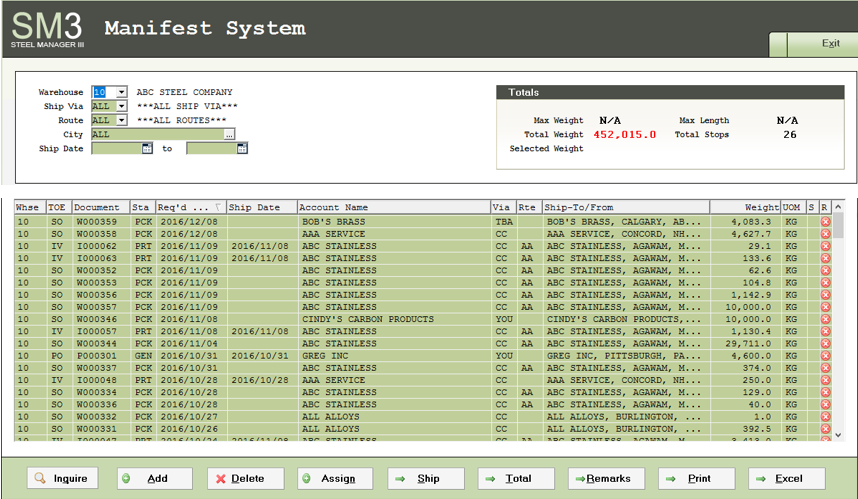Screen dimensions: 858x499
Task: Open the City lookup ellipsis button
Action: coord(229,134)
